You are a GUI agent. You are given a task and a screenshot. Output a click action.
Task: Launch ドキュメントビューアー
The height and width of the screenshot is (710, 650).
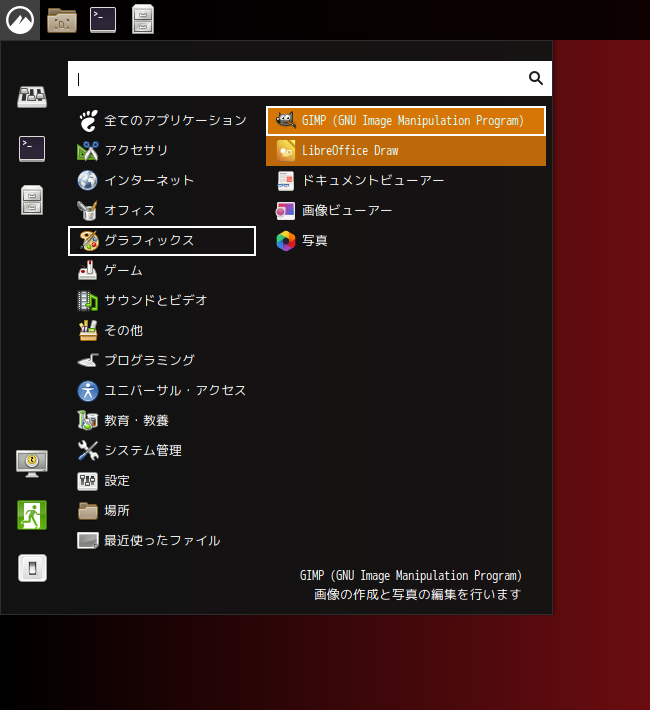pyautogui.click(x=406, y=181)
